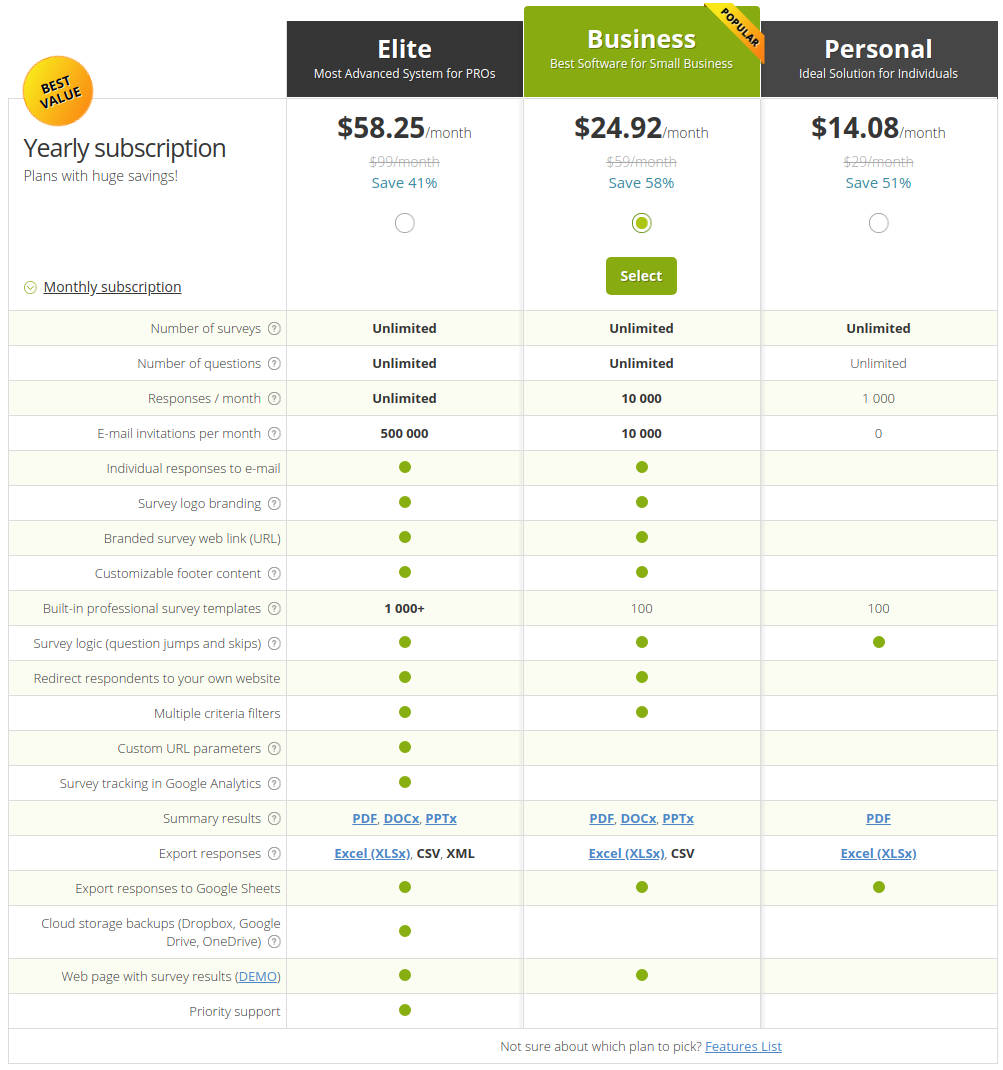View help for E-mail invitations per month

point(274,433)
